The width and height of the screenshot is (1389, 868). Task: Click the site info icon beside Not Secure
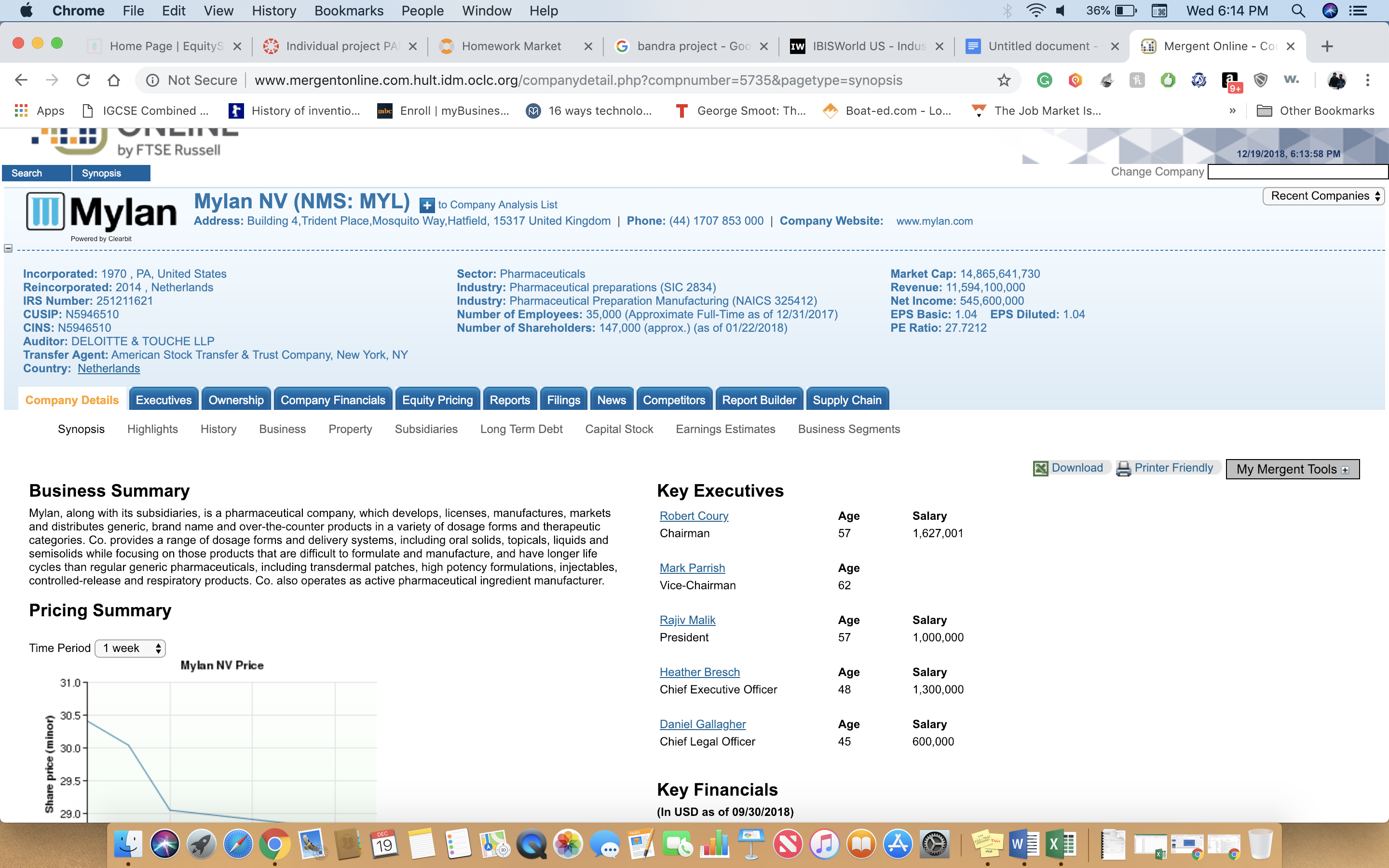point(153,81)
